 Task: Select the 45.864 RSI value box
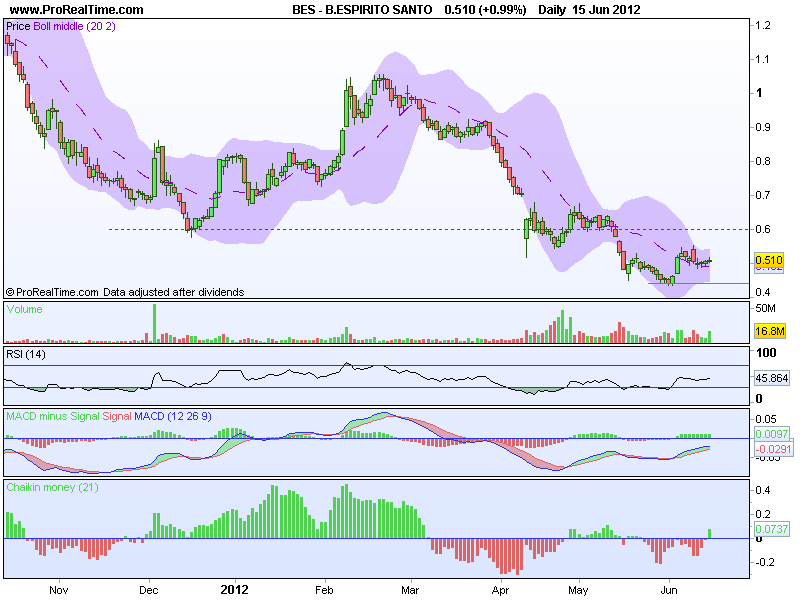pyautogui.click(x=771, y=378)
